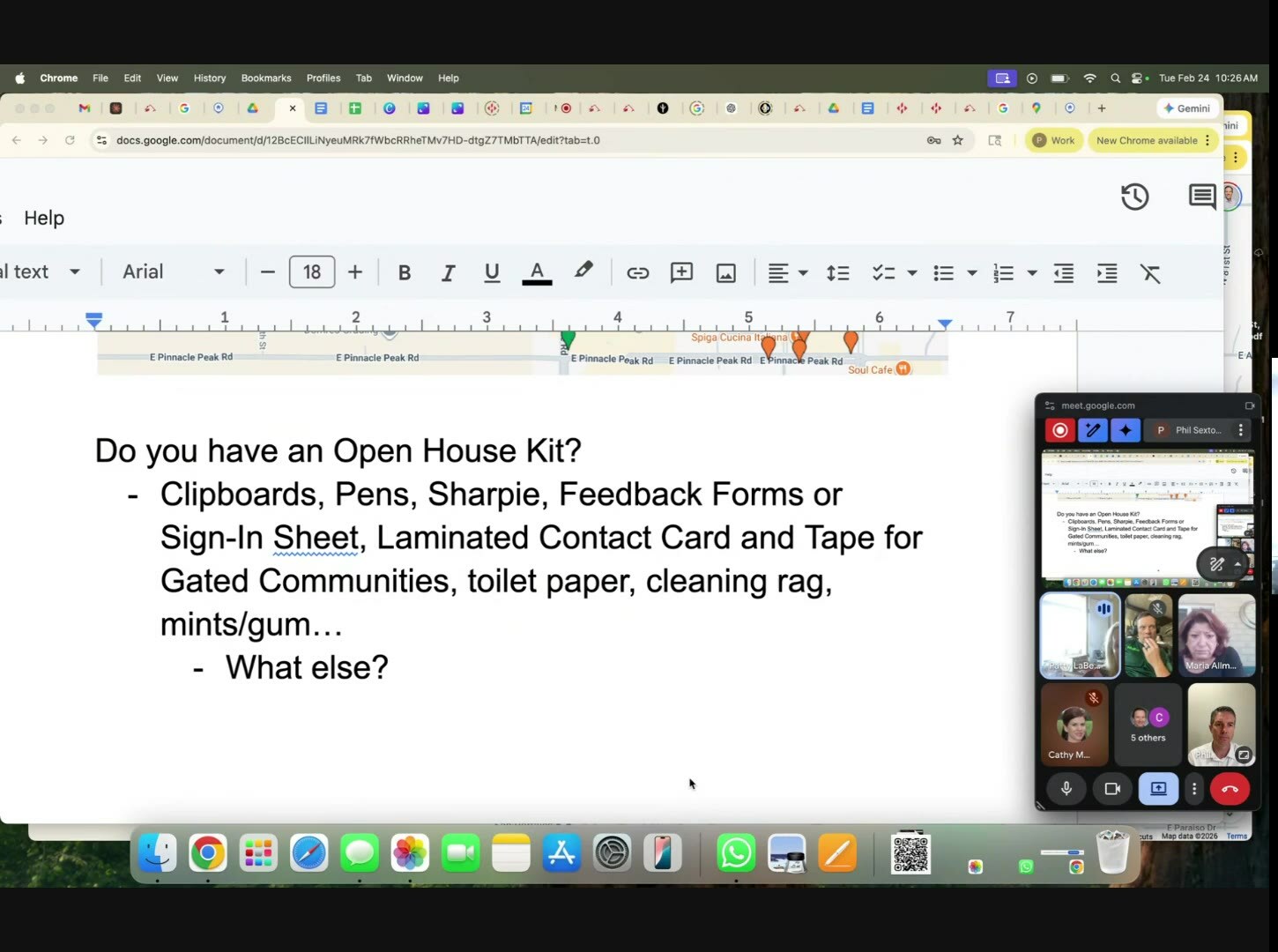Open the highlight color pen tool
This screenshot has width=1278, height=952.
tap(583, 271)
